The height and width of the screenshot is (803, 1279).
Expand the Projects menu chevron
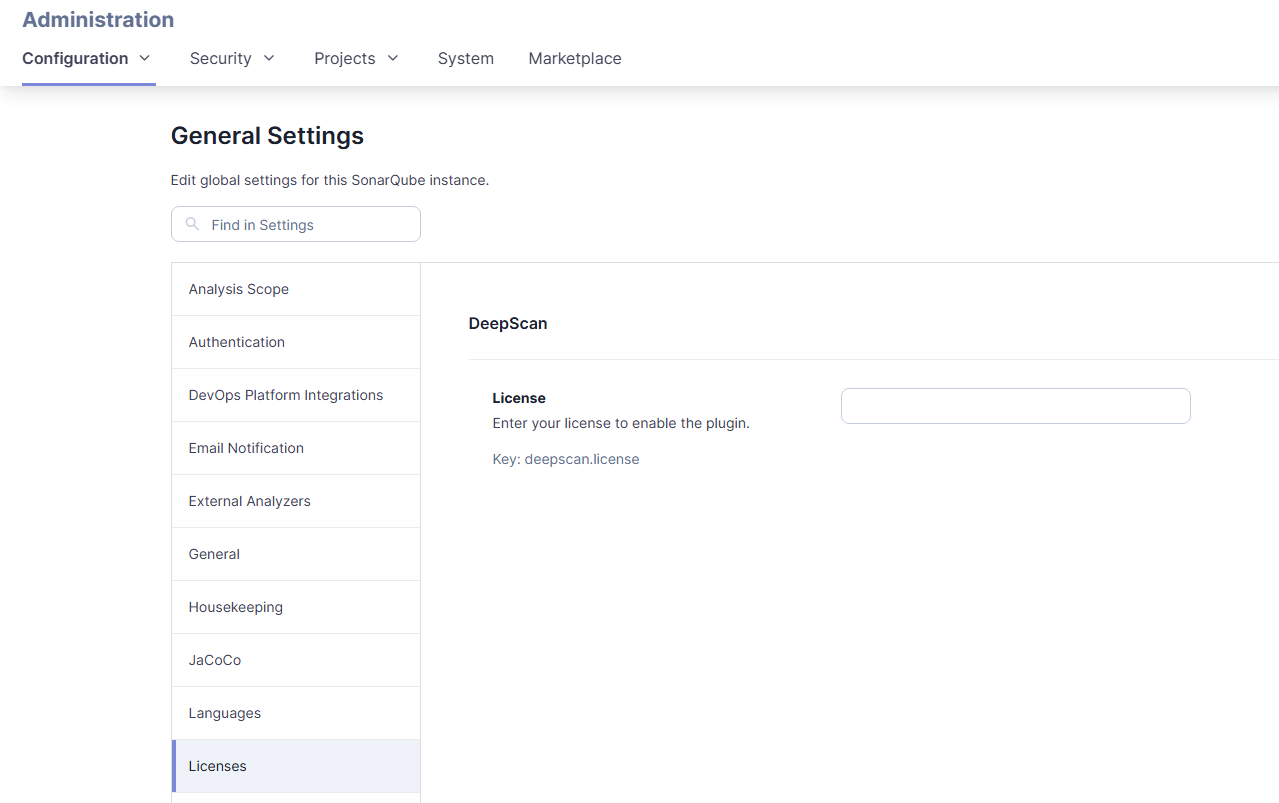tap(393, 58)
